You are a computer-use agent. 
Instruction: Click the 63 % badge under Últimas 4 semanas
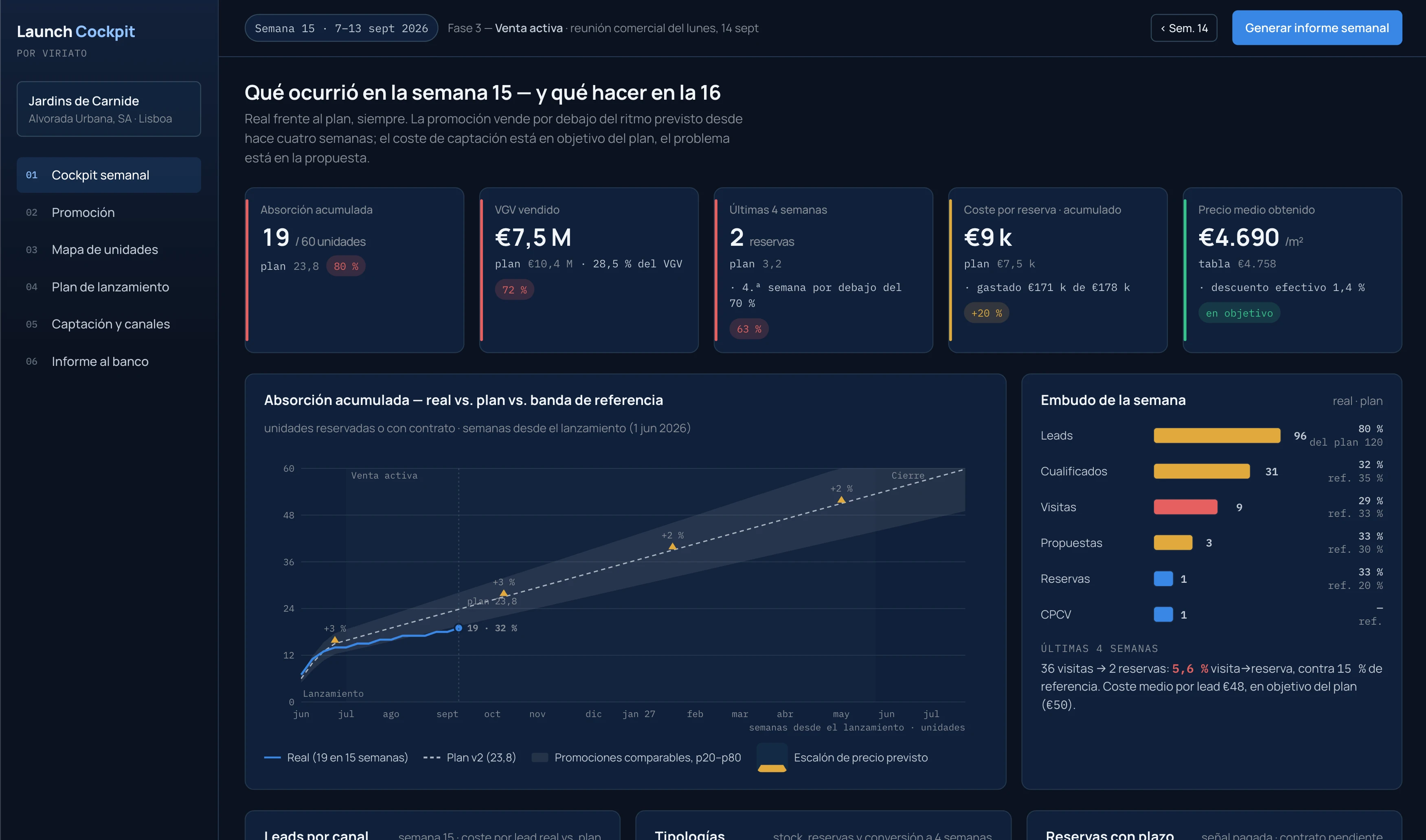click(x=749, y=329)
